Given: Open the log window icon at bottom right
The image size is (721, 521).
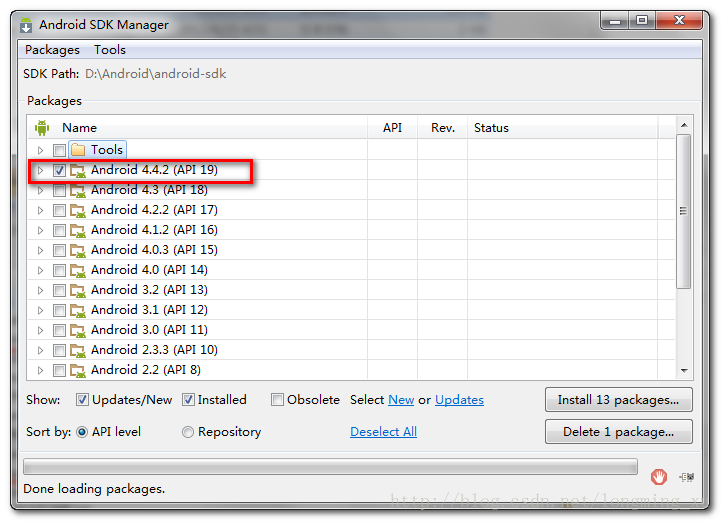Looking at the screenshot, I should tap(687, 477).
